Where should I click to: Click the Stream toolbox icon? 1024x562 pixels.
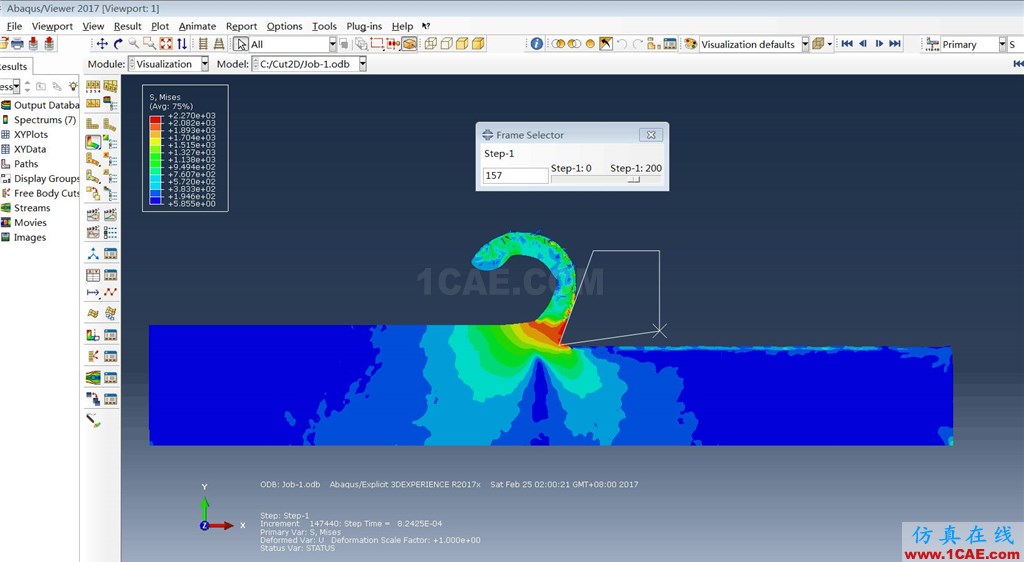coord(93,377)
